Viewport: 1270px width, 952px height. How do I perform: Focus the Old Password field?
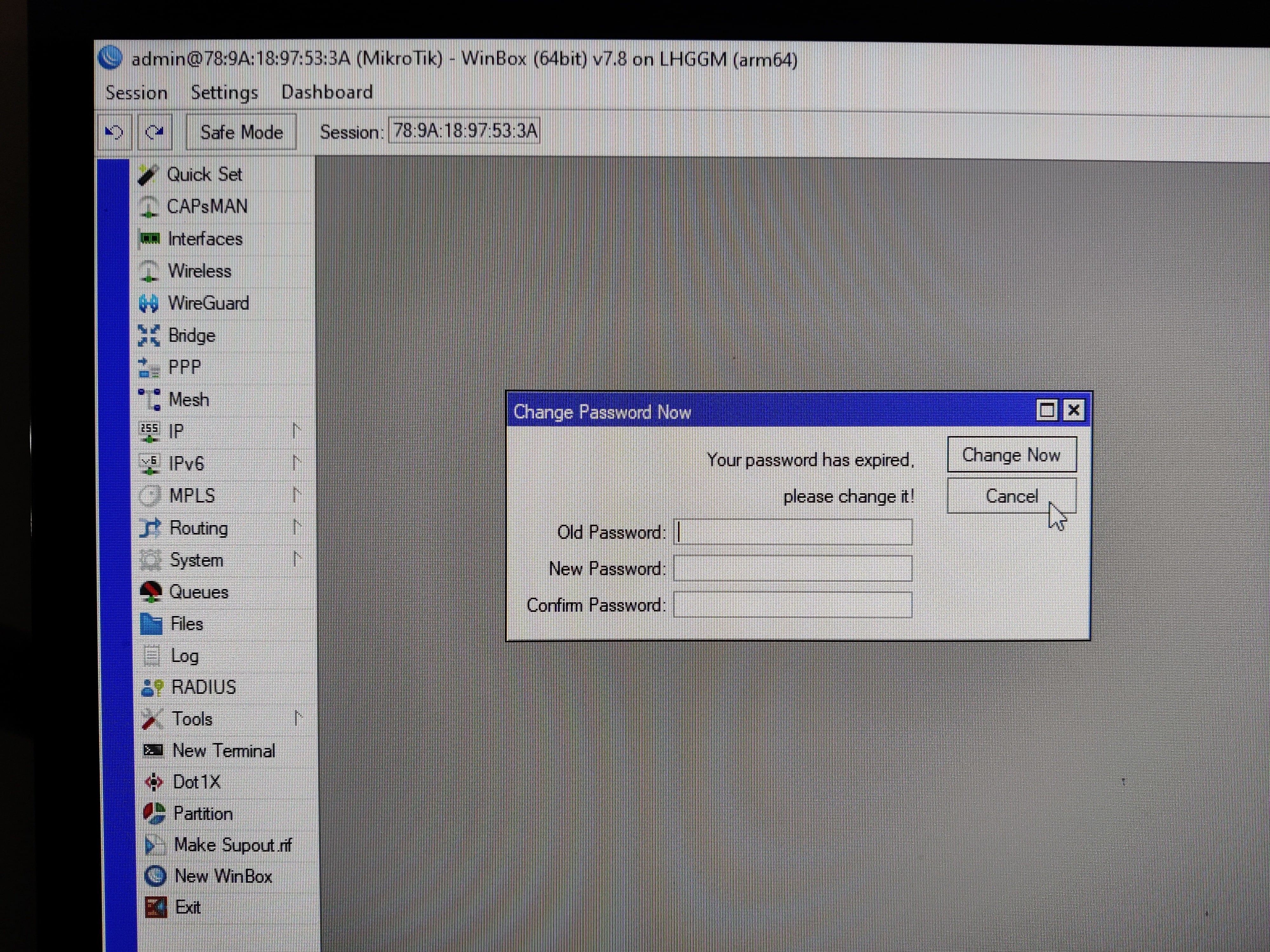pos(793,532)
